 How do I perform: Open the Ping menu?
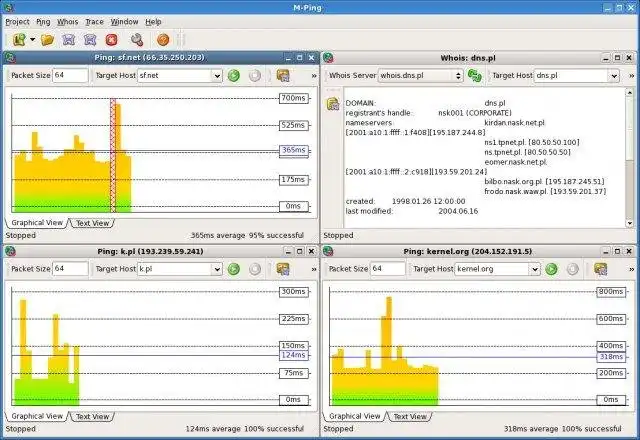[43, 22]
